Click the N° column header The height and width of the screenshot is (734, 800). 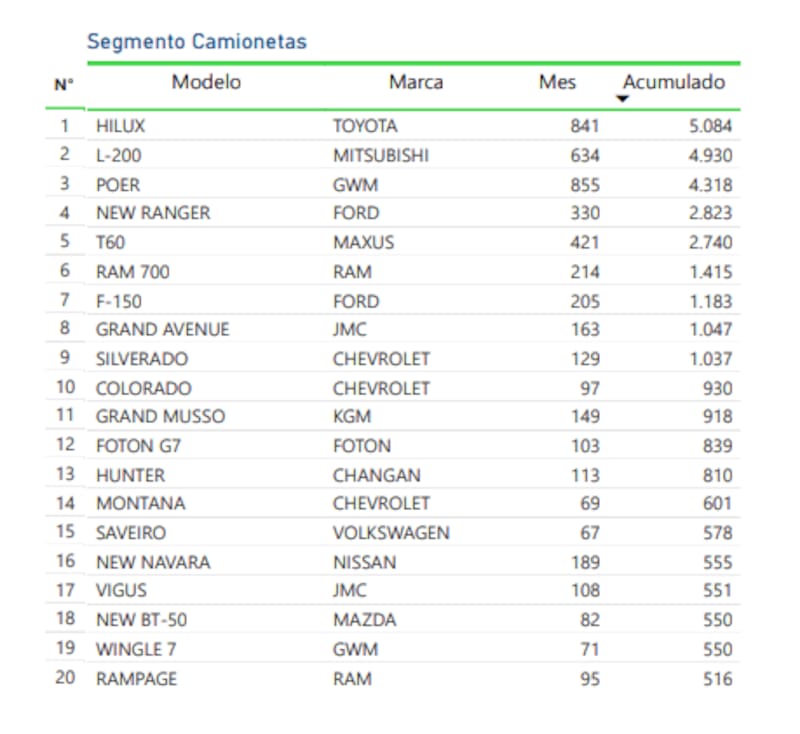64,84
